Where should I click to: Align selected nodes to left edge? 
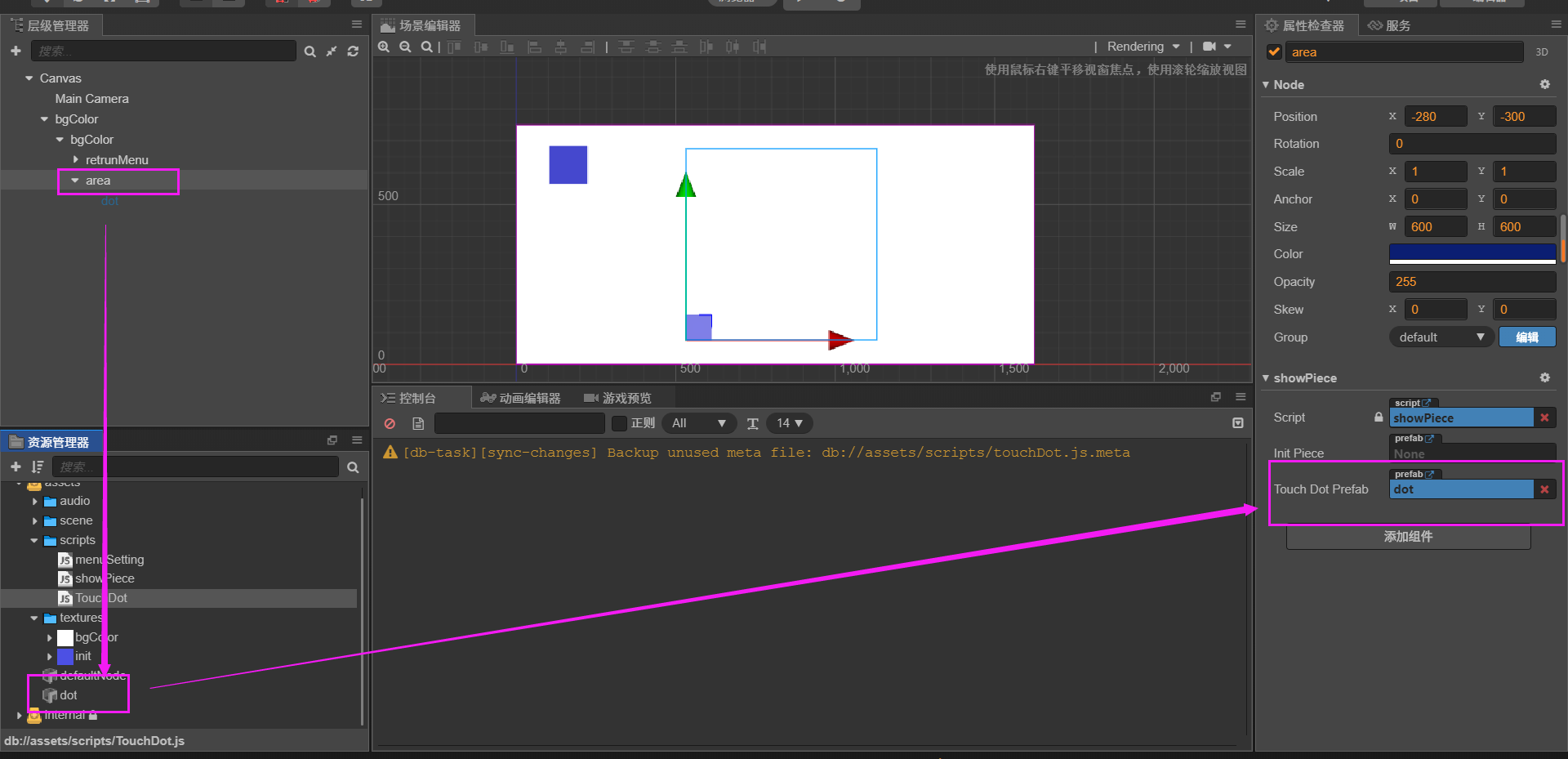pyautogui.click(x=535, y=47)
